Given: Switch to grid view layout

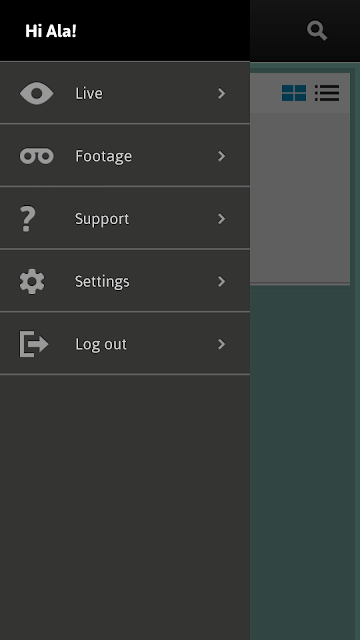Looking at the screenshot, I should tap(294, 93).
